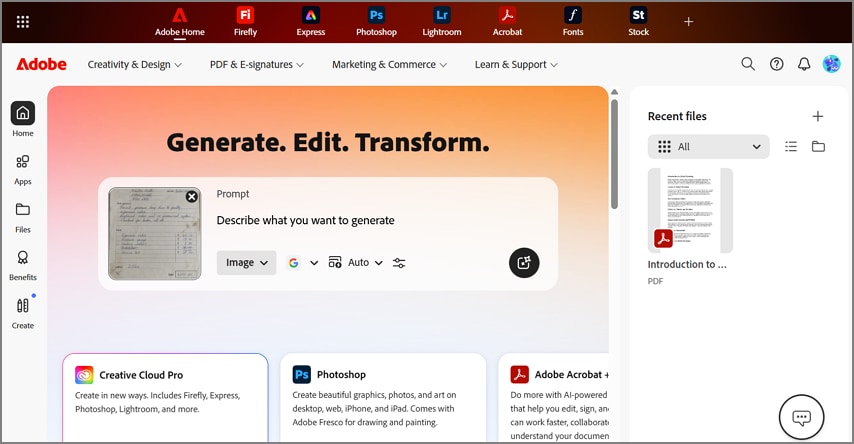Launch Adobe Express from the top bar

(x=310, y=22)
